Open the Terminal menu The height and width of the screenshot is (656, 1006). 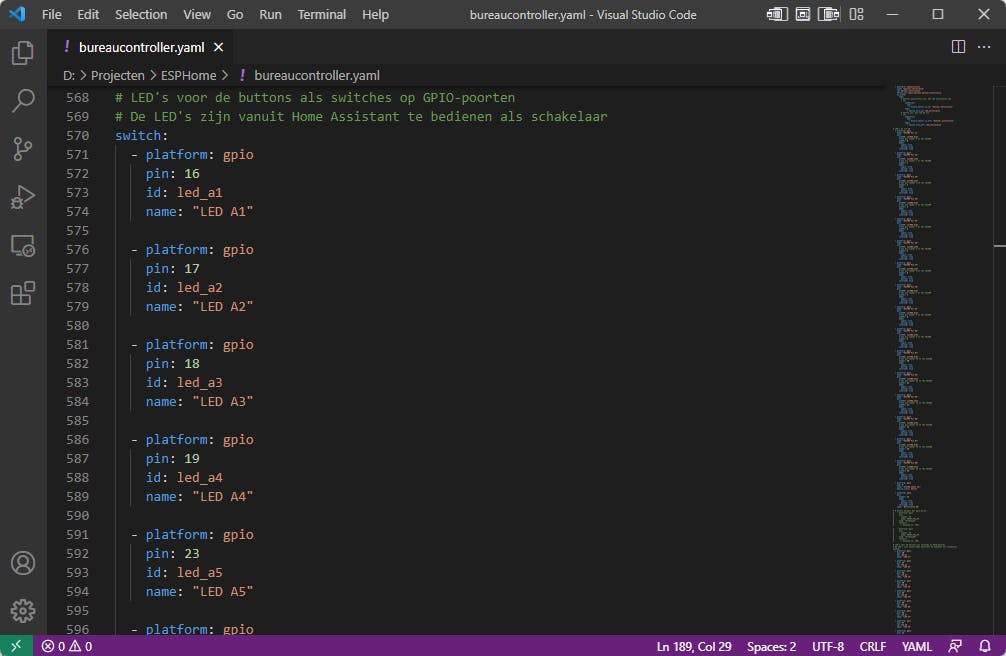[322, 15]
